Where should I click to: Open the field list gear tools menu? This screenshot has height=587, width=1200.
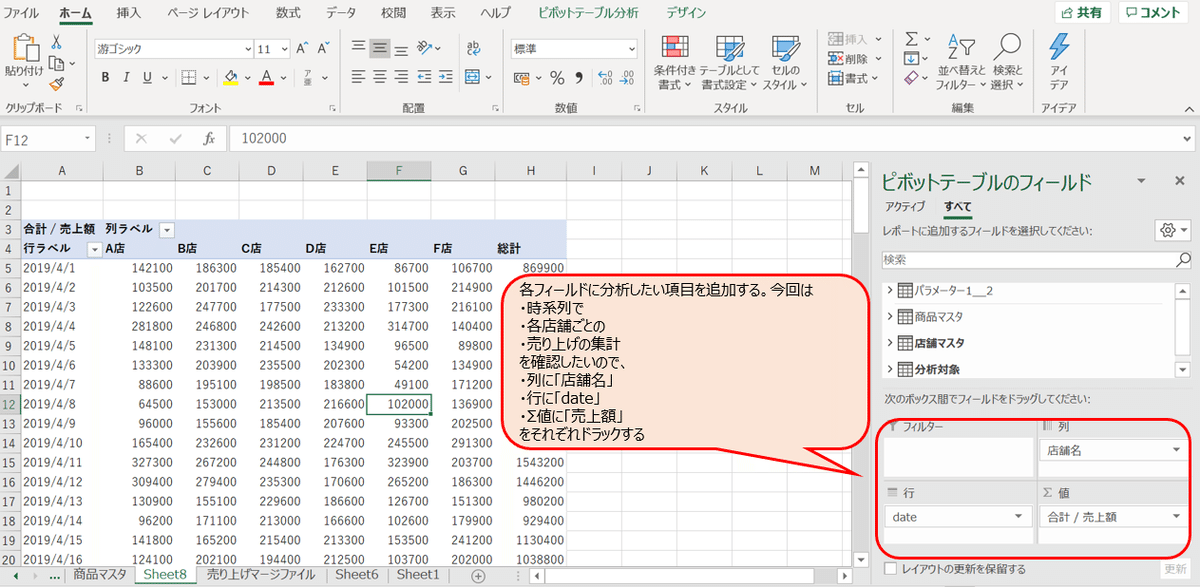pyautogui.click(x=1173, y=230)
